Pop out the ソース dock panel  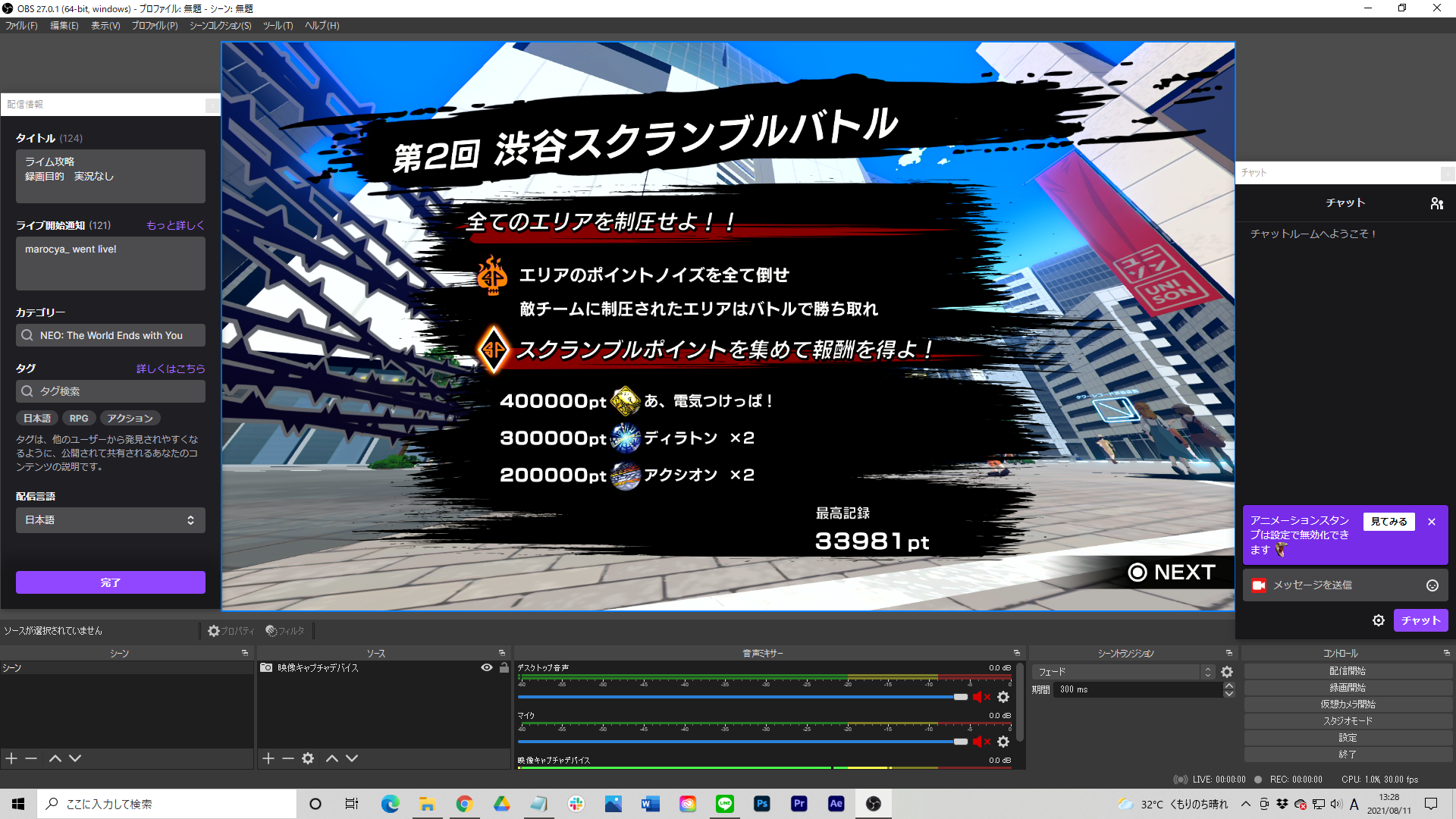[x=502, y=653]
